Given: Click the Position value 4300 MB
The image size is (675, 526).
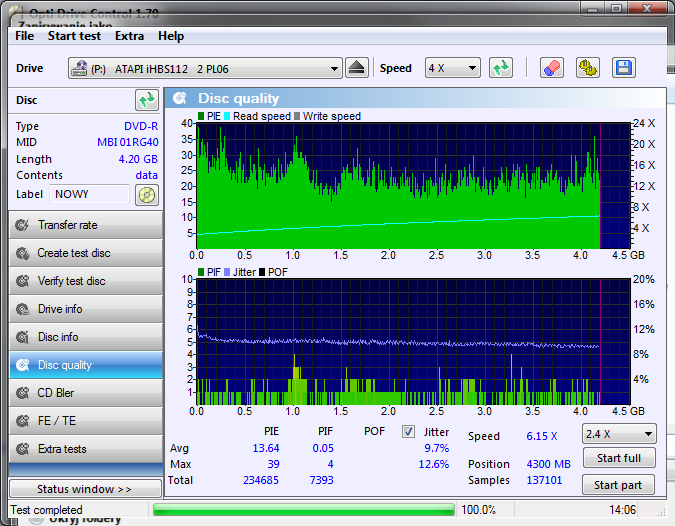Looking at the screenshot, I should (x=548, y=464).
